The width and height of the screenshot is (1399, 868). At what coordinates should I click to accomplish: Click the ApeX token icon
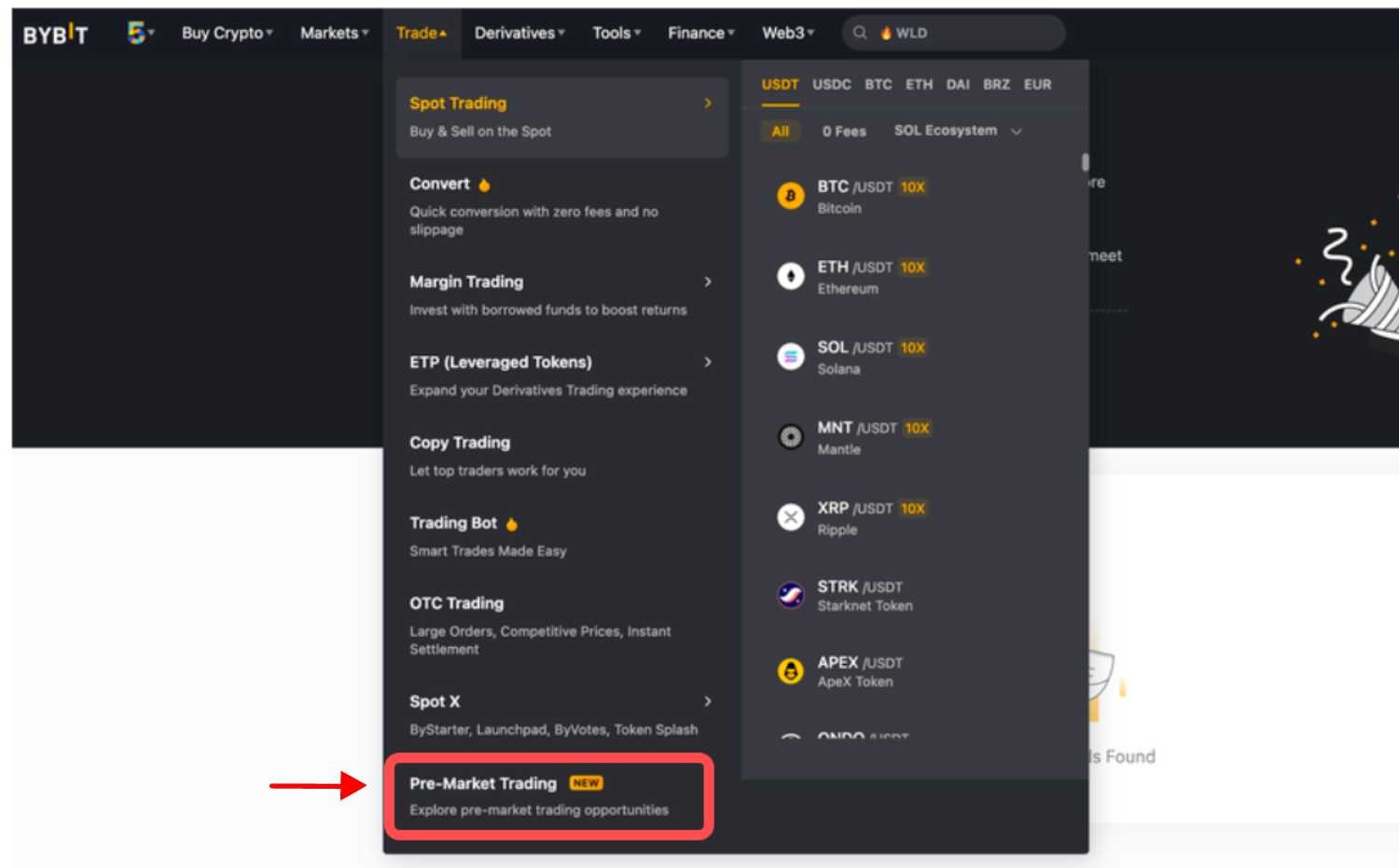[790, 670]
